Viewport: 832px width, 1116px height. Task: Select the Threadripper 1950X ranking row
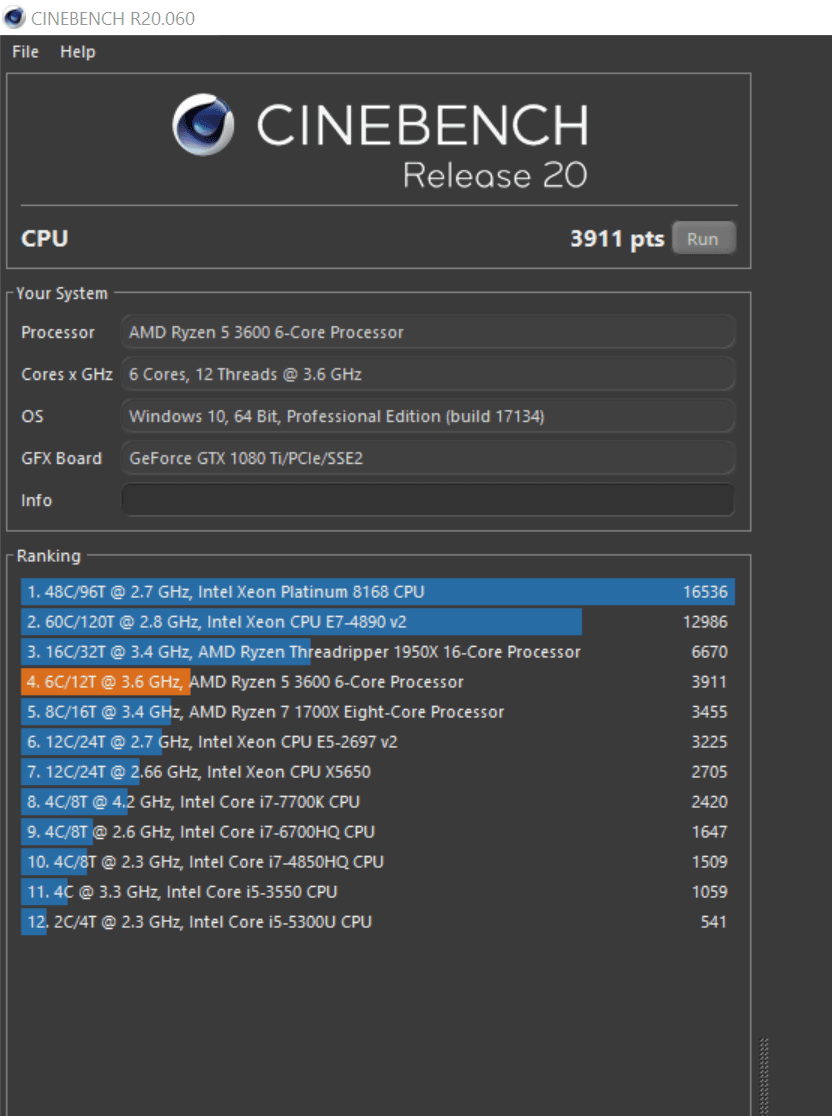click(x=377, y=652)
